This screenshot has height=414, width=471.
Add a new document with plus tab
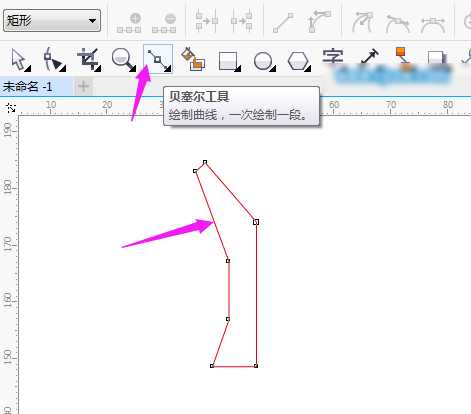pyautogui.click(x=83, y=87)
